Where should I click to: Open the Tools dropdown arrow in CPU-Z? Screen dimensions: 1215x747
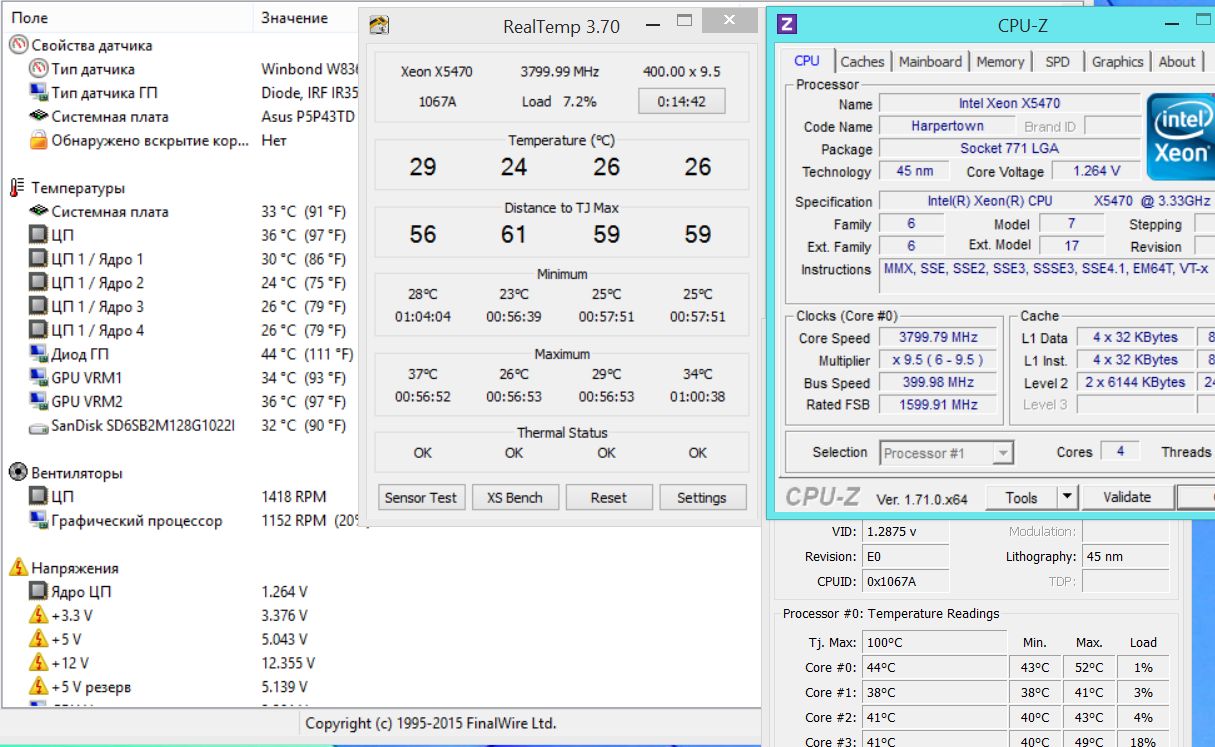tap(1066, 497)
